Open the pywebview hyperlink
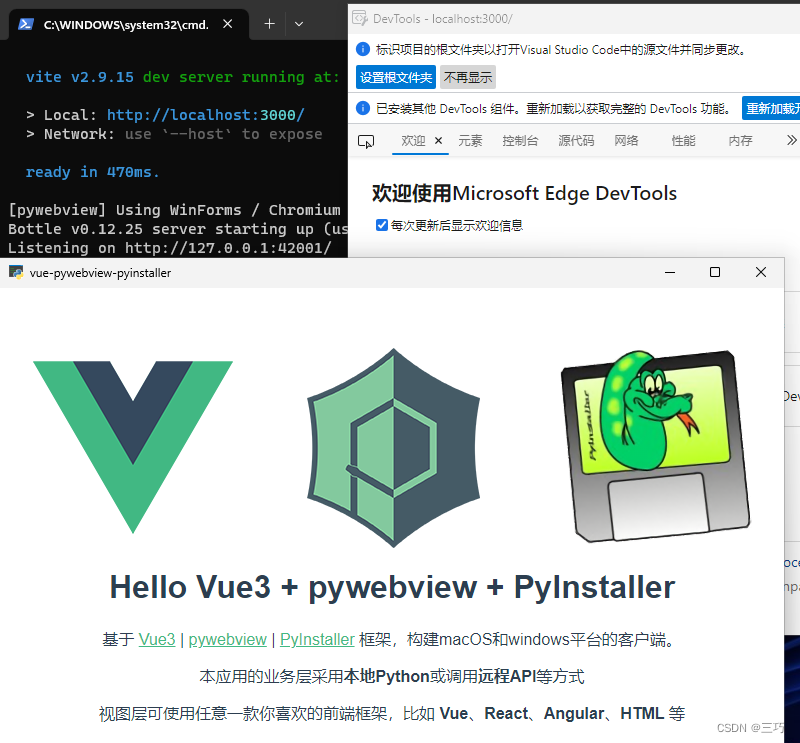Image resolution: width=800 pixels, height=743 pixels. tap(228, 639)
